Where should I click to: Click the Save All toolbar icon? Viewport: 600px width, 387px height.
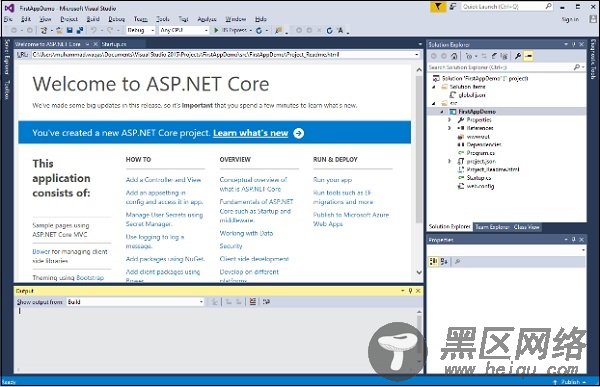[80, 30]
